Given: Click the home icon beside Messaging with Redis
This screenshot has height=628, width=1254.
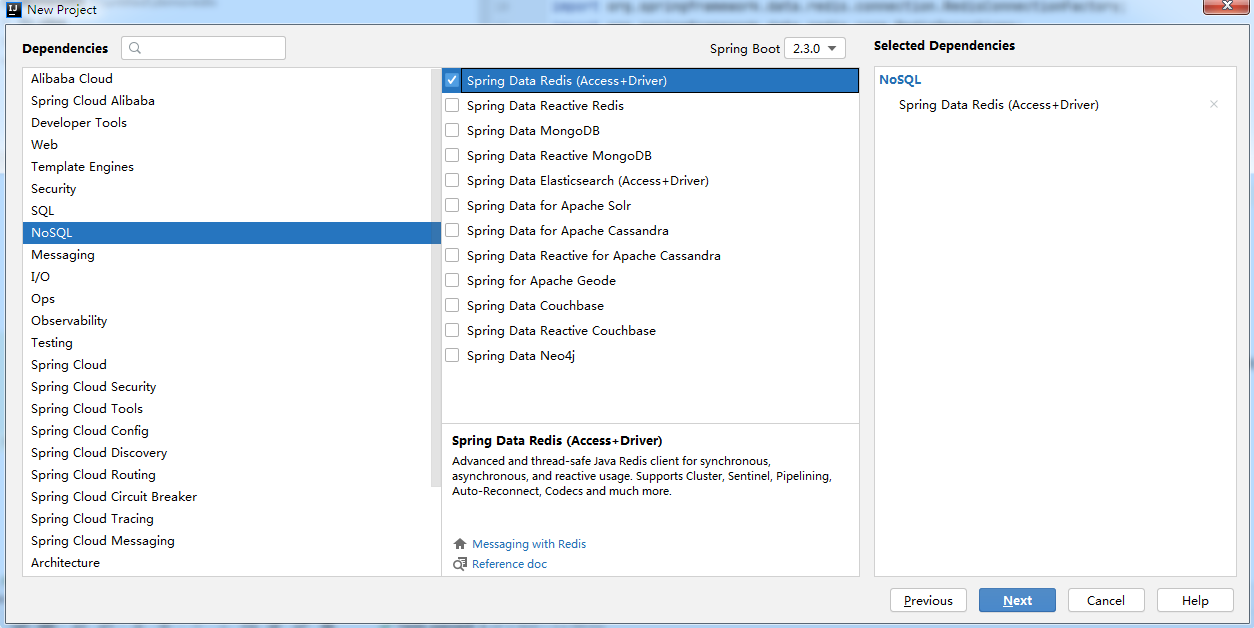Looking at the screenshot, I should [x=459, y=543].
